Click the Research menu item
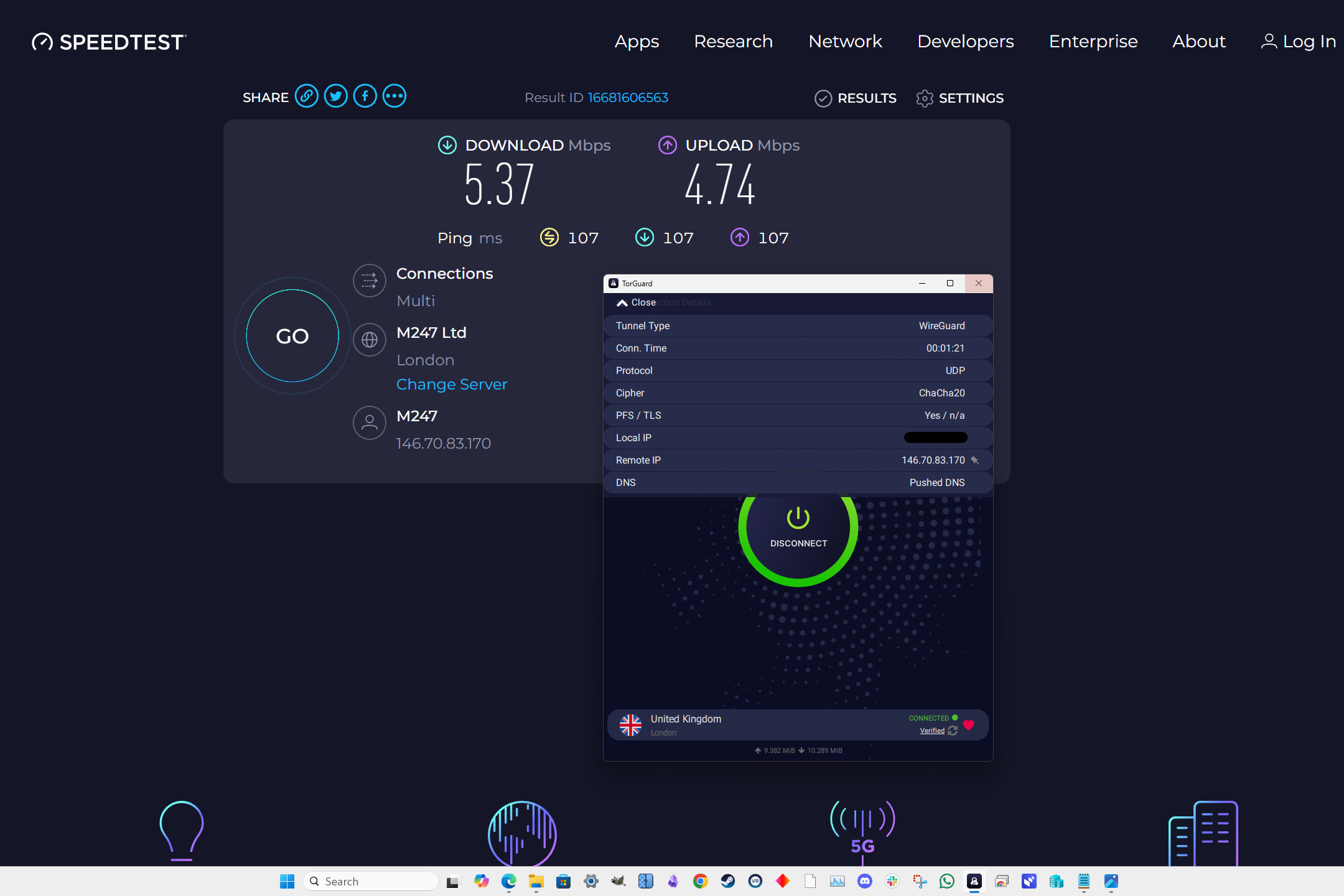 [x=734, y=42]
